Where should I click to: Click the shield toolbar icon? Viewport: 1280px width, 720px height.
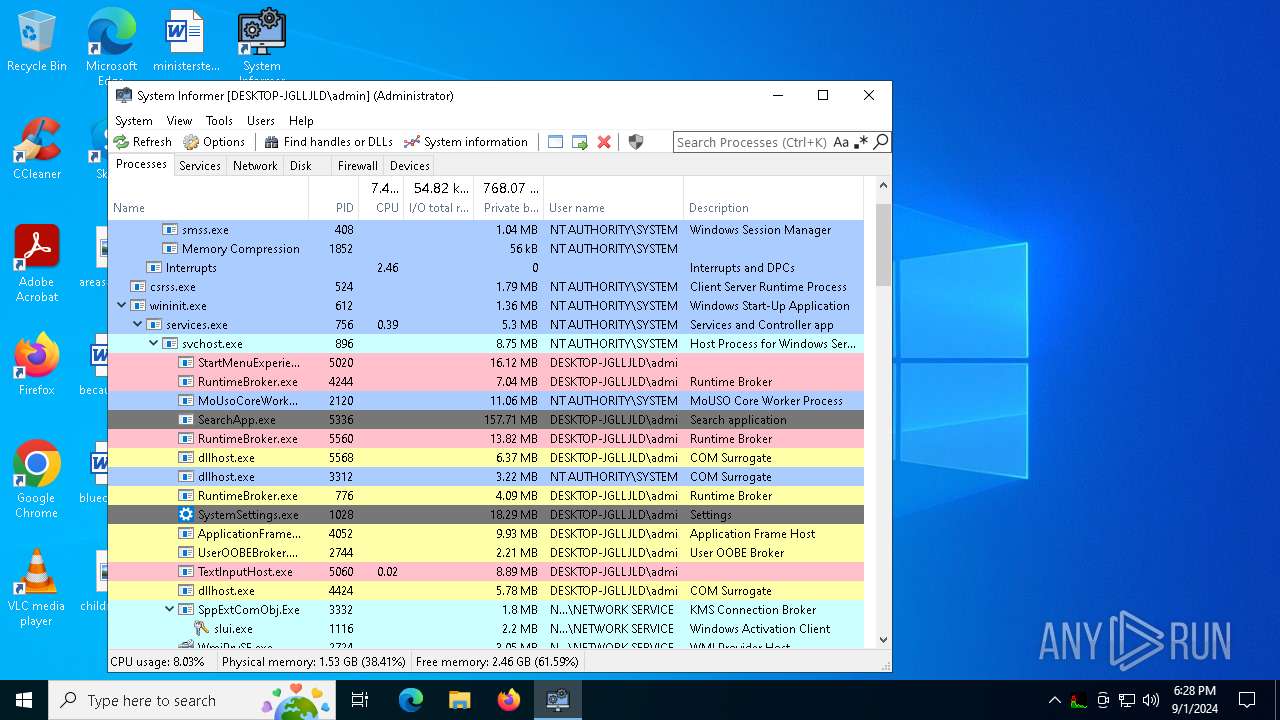[636, 142]
